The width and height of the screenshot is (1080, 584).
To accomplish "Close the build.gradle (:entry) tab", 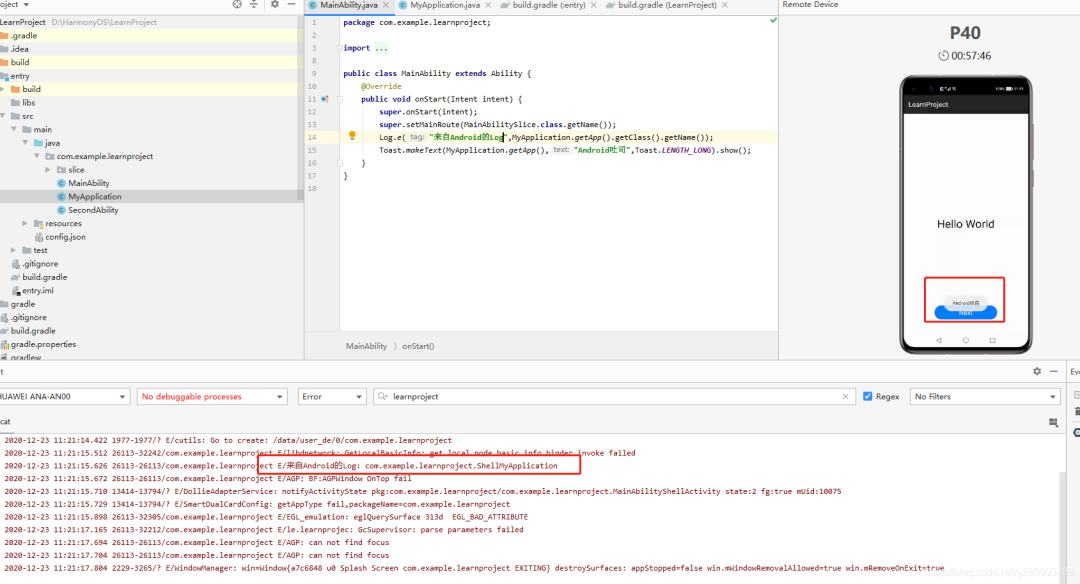I will 594,5.
